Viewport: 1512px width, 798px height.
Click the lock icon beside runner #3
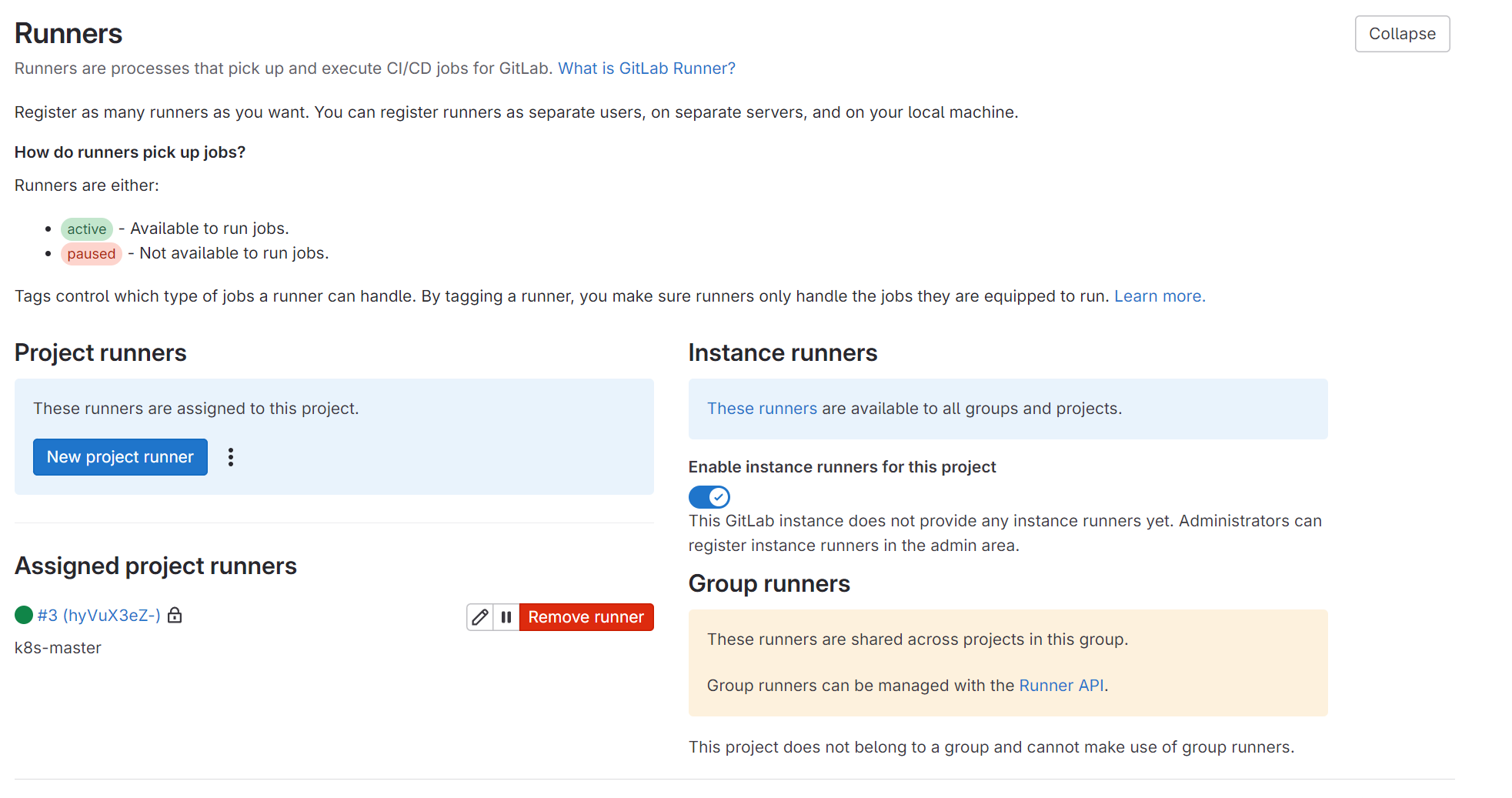point(175,615)
